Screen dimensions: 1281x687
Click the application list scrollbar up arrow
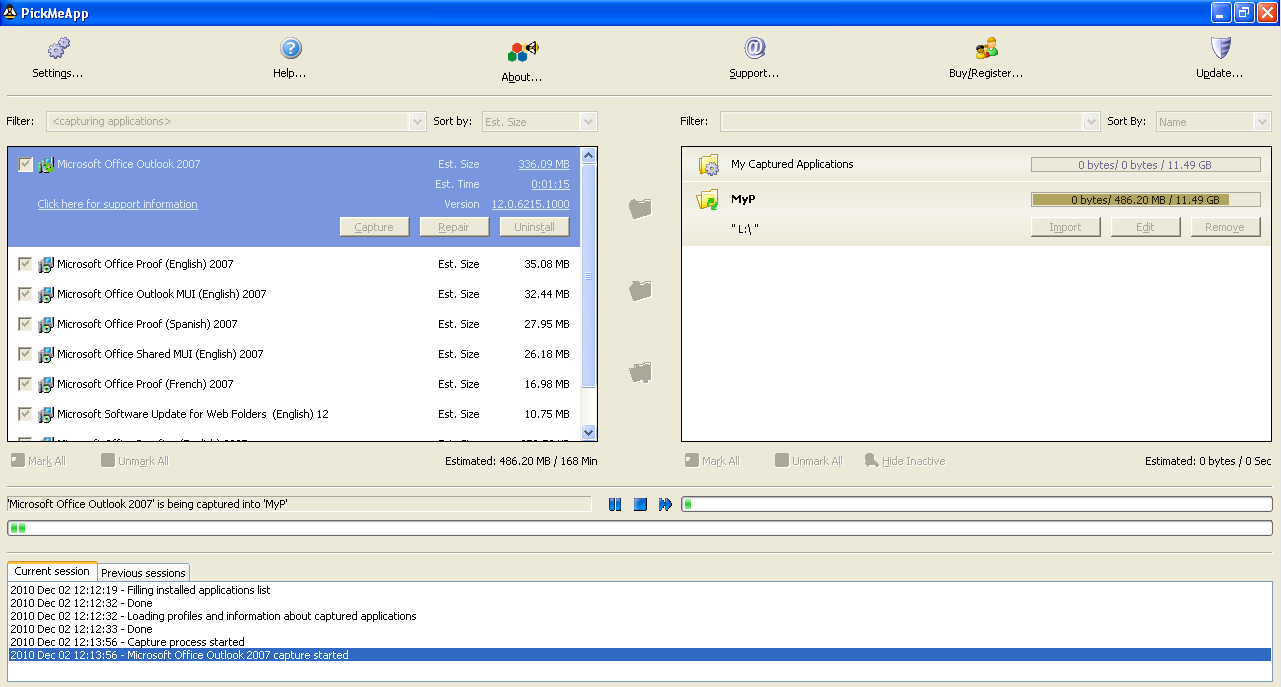pos(588,155)
